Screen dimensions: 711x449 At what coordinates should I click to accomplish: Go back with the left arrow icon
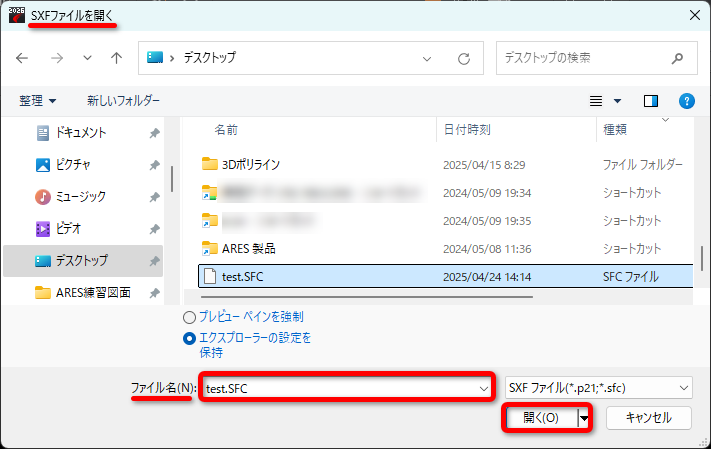(x=22, y=58)
